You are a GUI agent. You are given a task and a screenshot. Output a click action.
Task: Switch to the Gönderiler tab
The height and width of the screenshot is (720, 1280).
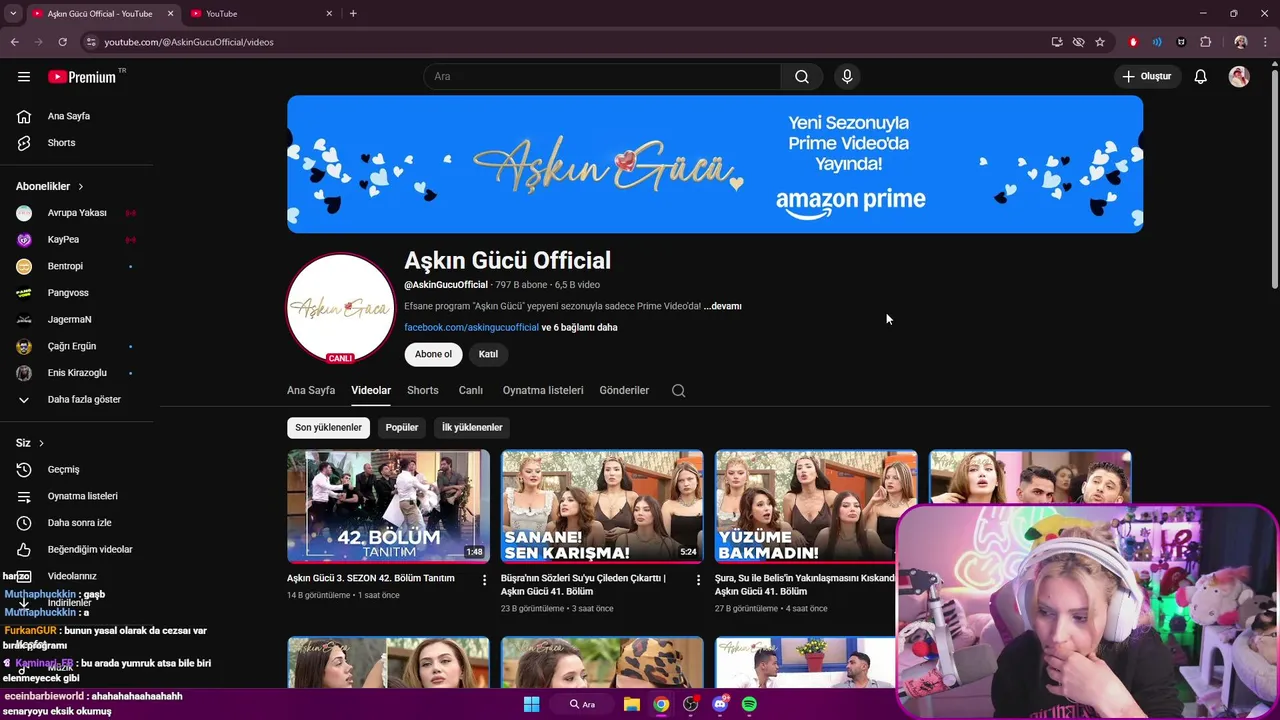tap(624, 391)
